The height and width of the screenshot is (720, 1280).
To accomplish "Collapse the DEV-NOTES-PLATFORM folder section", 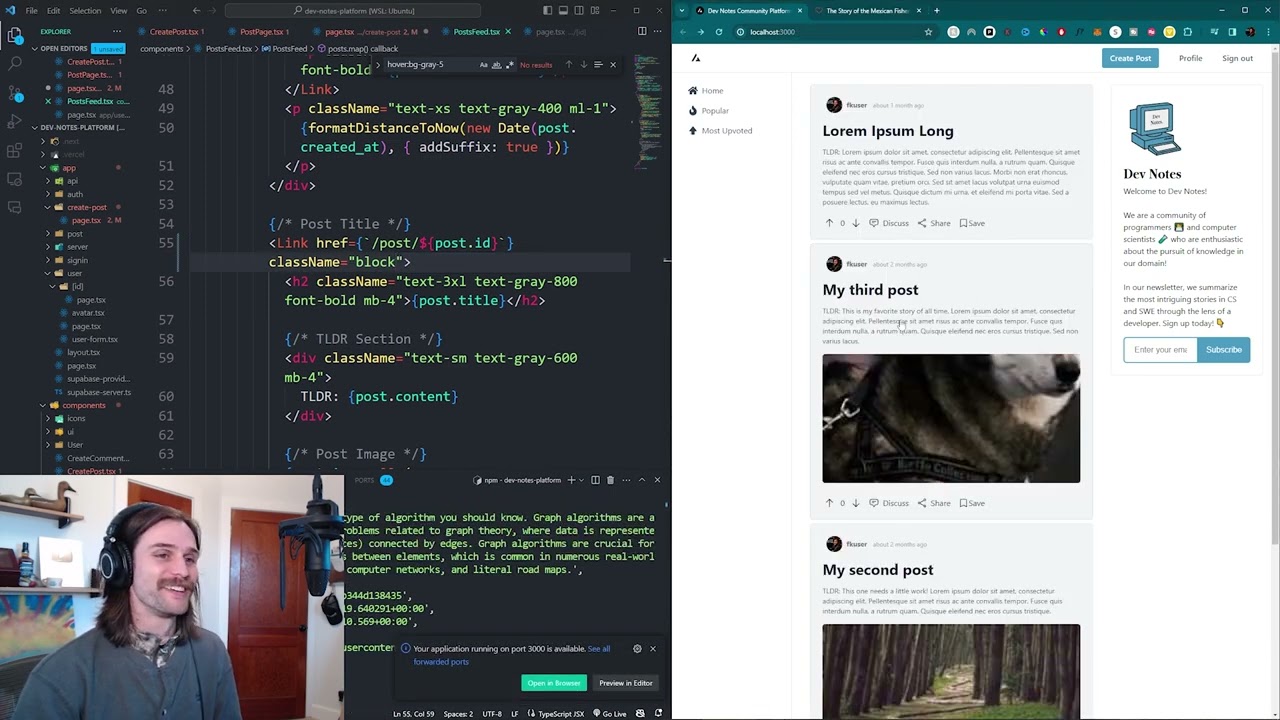I will pyautogui.click(x=34, y=128).
